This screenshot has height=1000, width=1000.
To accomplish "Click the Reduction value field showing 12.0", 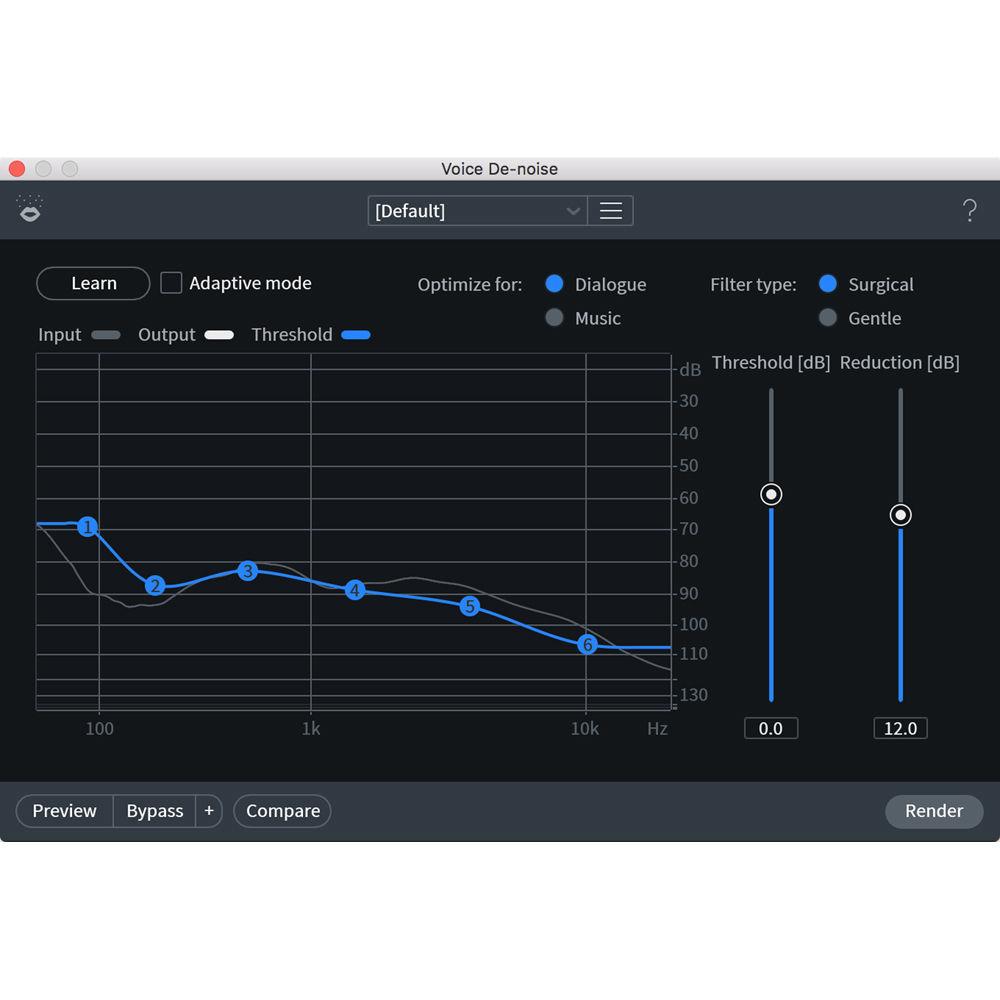I will tap(899, 728).
